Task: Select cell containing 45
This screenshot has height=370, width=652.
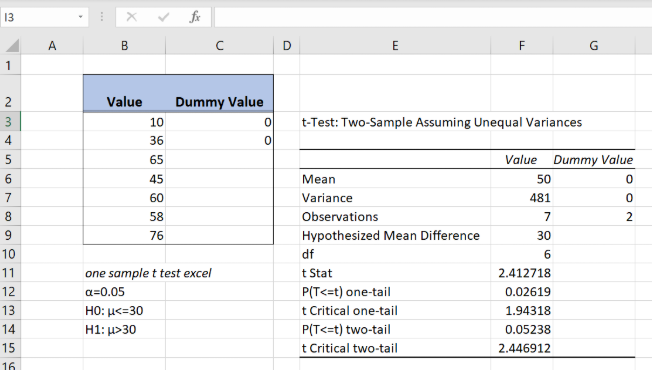Action: [x=124, y=179]
